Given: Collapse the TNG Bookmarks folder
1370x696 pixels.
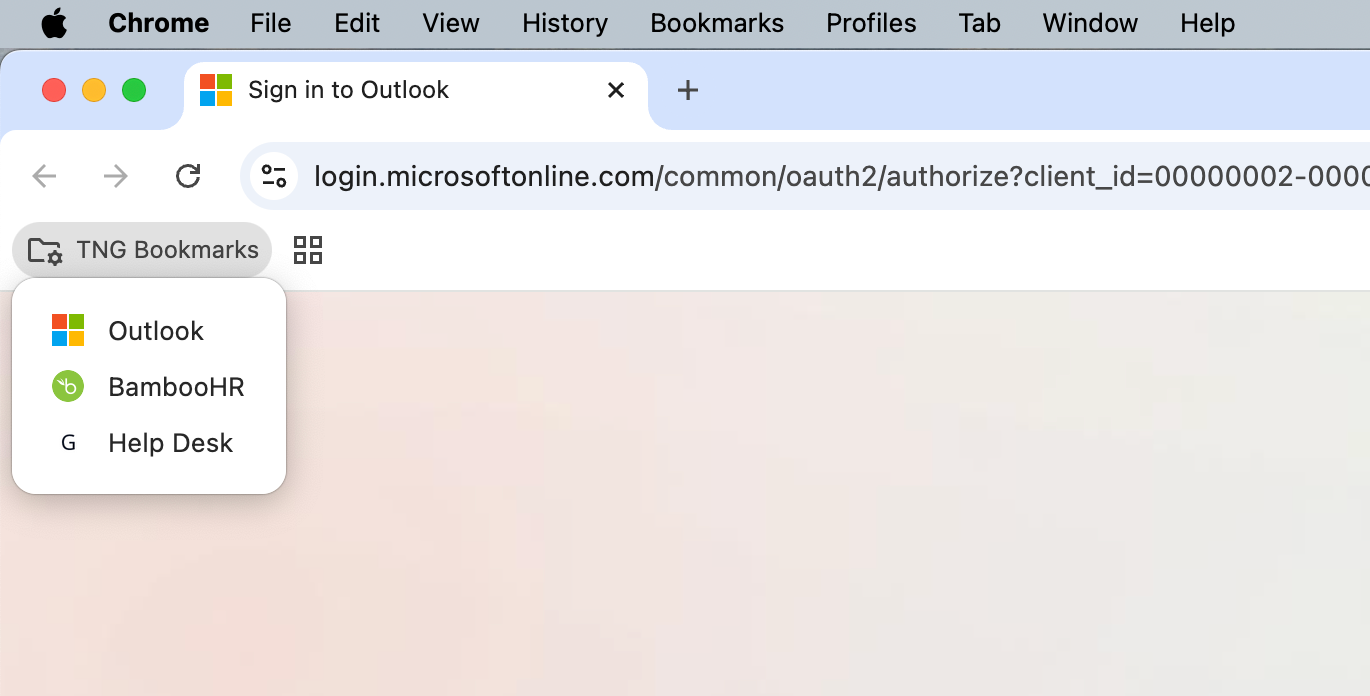Looking at the screenshot, I should coord(143,250).
